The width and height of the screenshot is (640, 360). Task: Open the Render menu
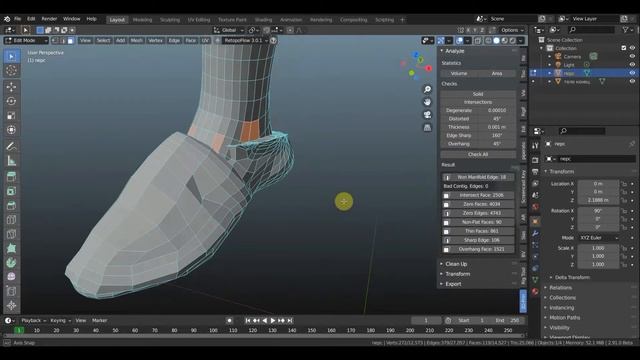click(x=49, y=19)
